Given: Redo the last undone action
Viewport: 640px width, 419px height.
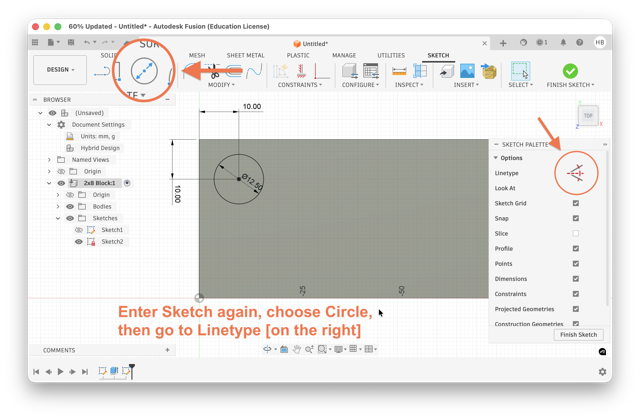Looking at the screenshot, I should [x=105, y=42].
